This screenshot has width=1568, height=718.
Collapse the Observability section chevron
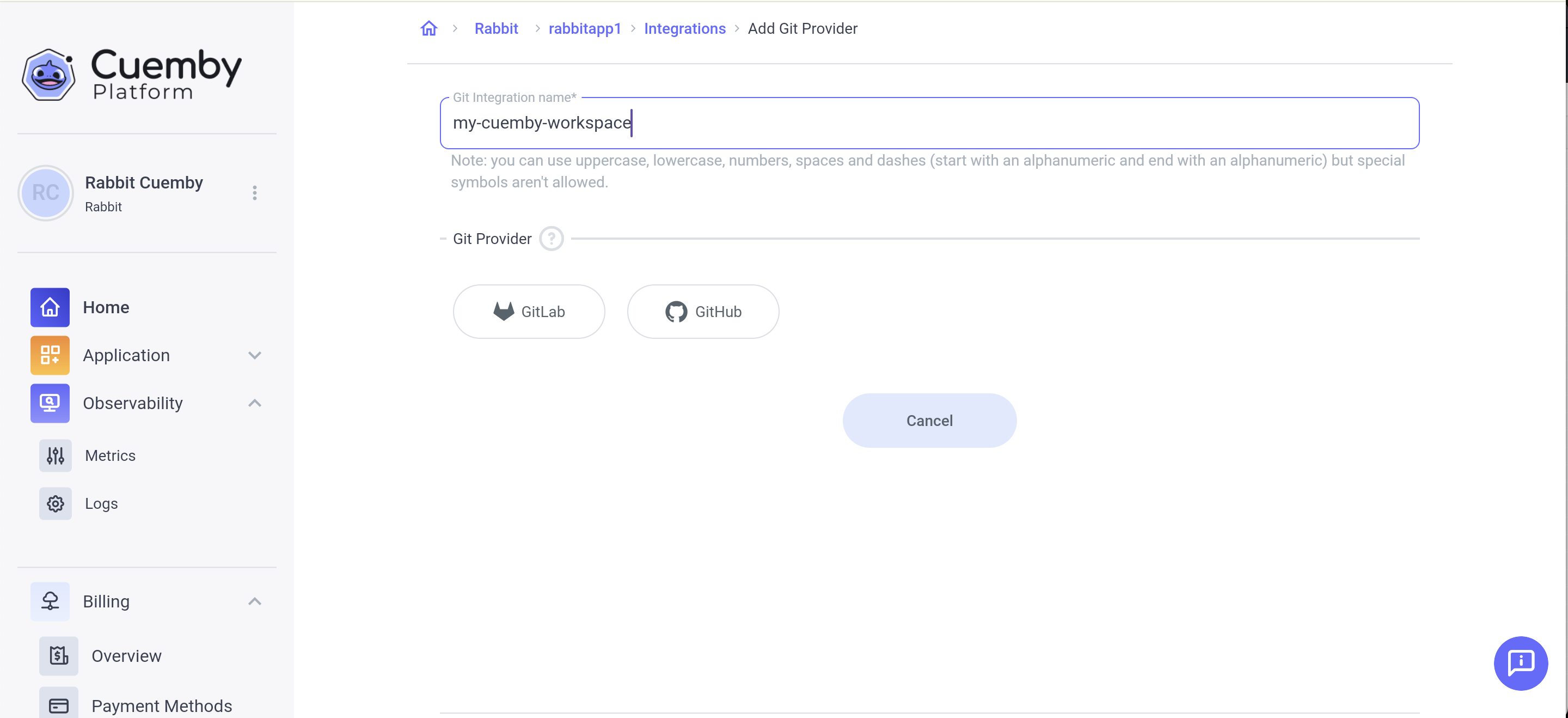[x=254, y=403]
